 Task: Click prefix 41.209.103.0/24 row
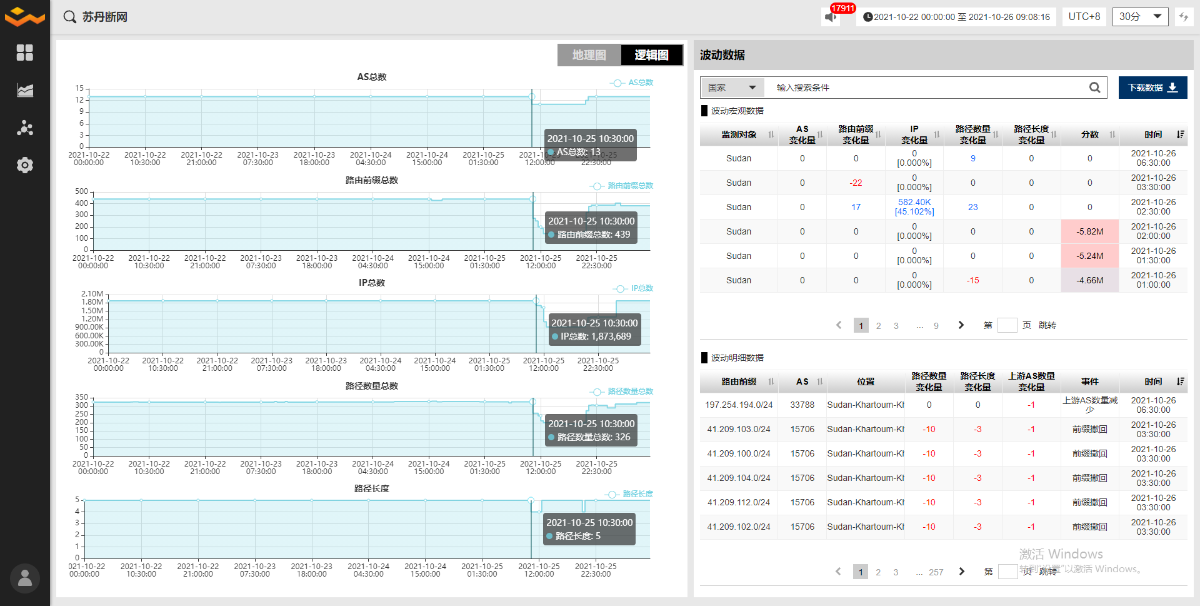739,429
